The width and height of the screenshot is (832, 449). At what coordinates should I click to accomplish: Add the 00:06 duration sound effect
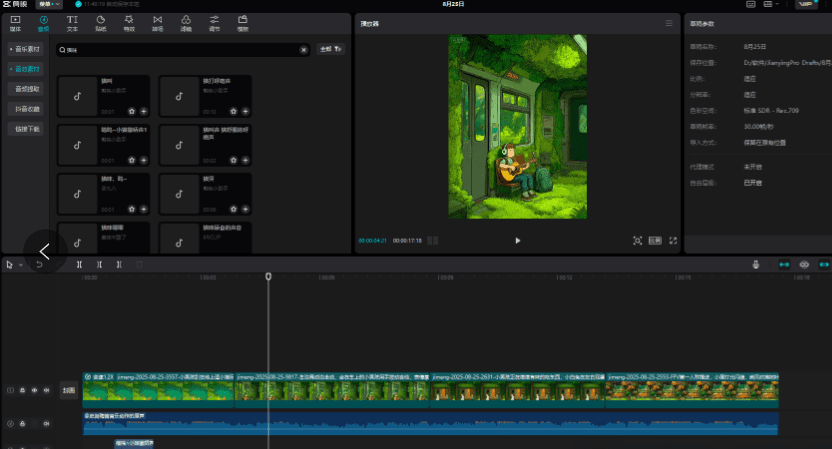245,209
